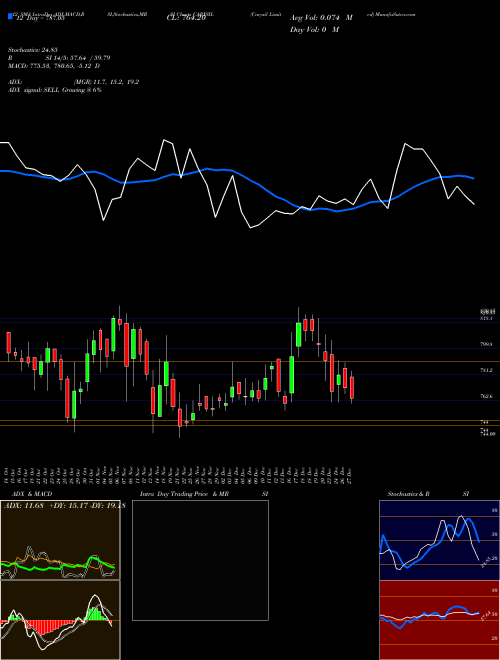This screenshot has width=500, height=660.
Task: Click the red RSI chart panel
Action: [x=439, y=620]
